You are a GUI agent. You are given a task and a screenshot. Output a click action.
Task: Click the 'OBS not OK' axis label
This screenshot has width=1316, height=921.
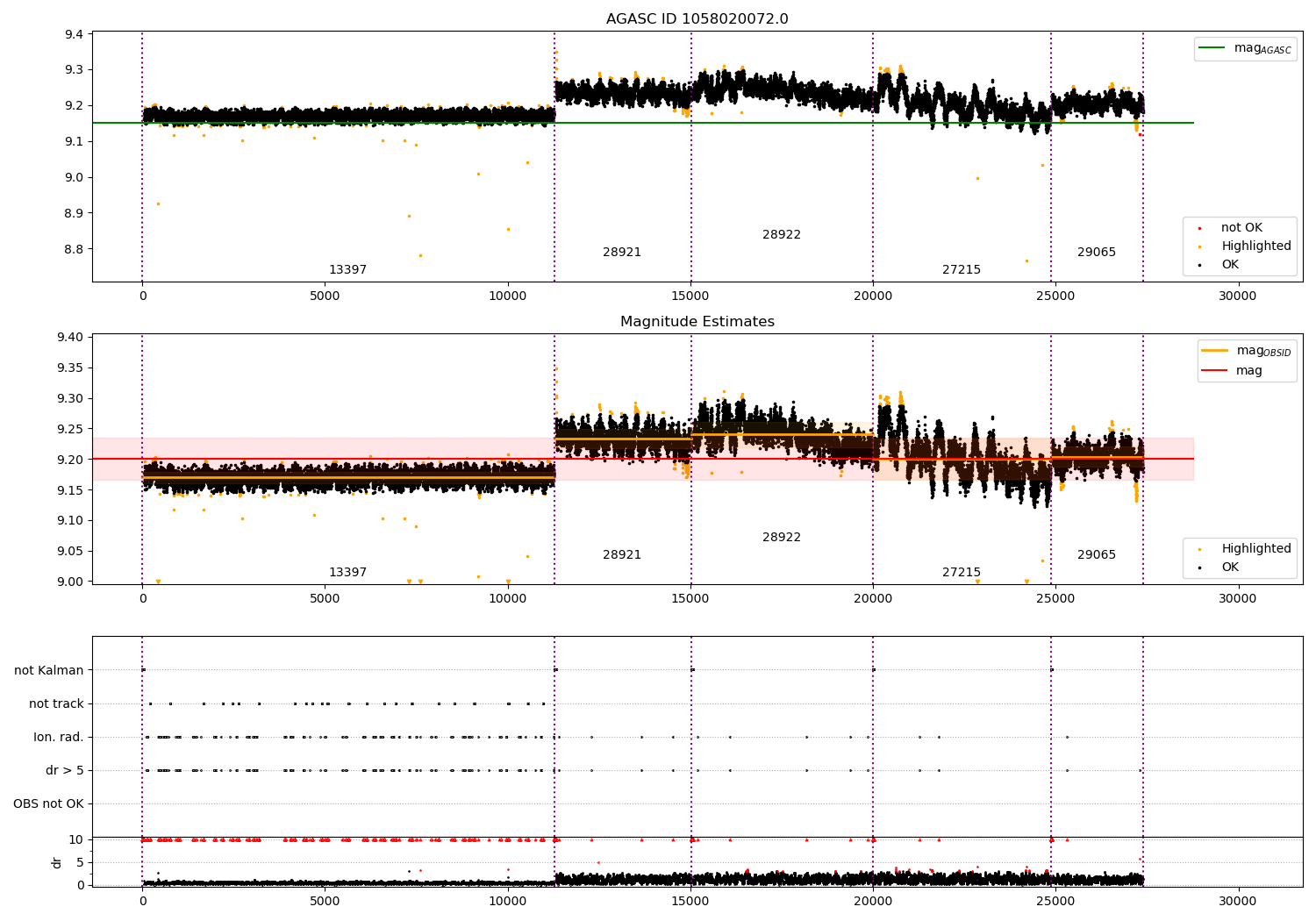click(x=48, y=804)
